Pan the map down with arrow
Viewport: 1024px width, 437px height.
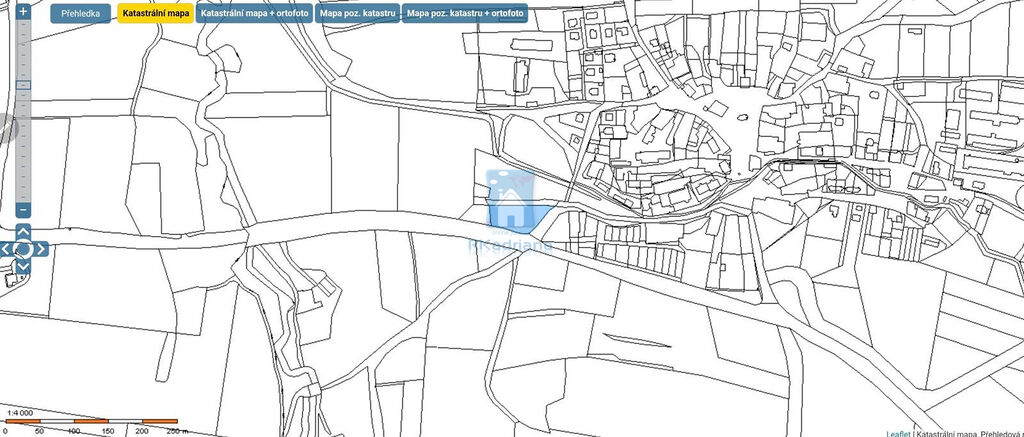24,266
